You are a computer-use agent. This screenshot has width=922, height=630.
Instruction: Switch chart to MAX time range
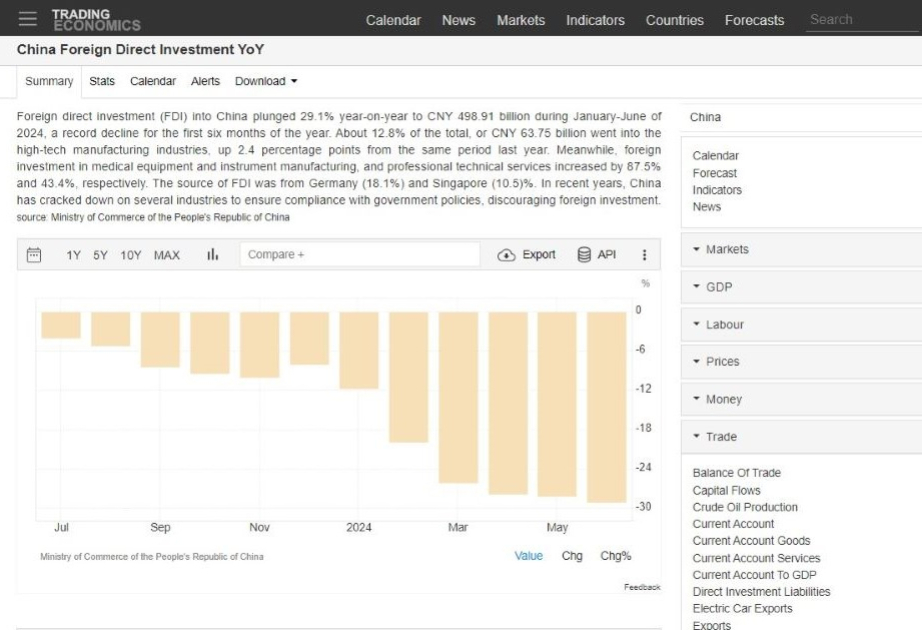[166, 255]
